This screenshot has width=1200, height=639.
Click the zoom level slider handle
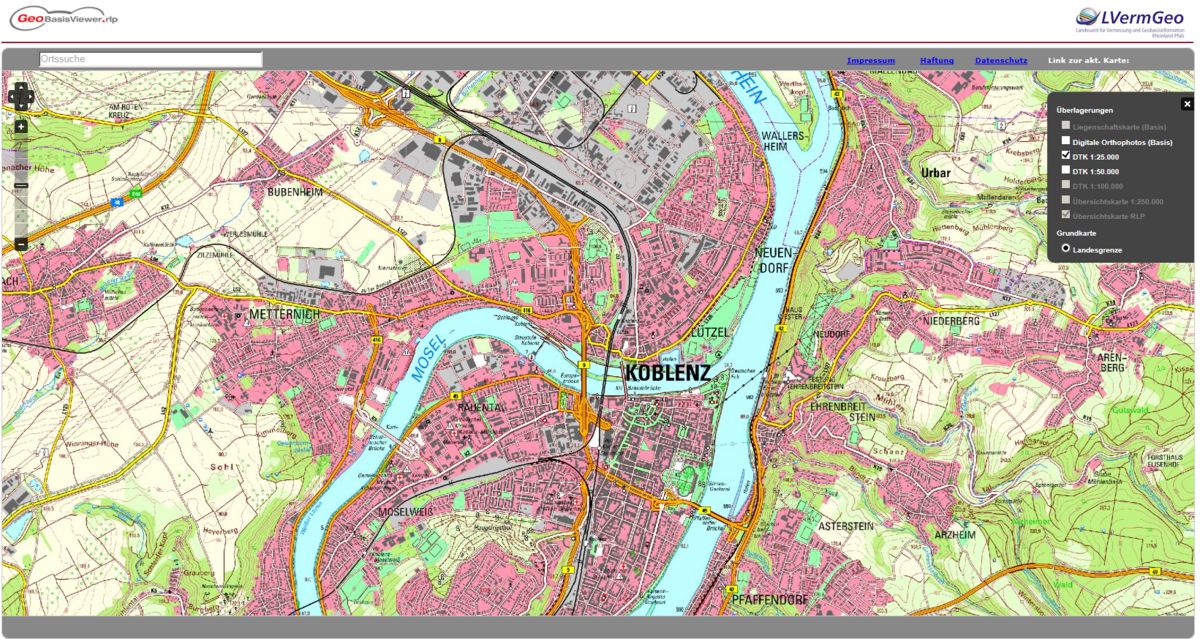coord(21,185)
